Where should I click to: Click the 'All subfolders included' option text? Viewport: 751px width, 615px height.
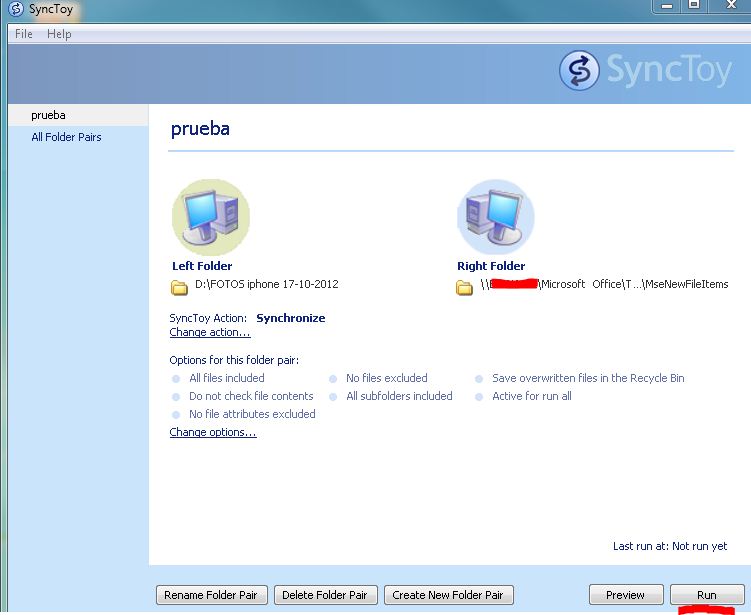[x=399, y=396]
